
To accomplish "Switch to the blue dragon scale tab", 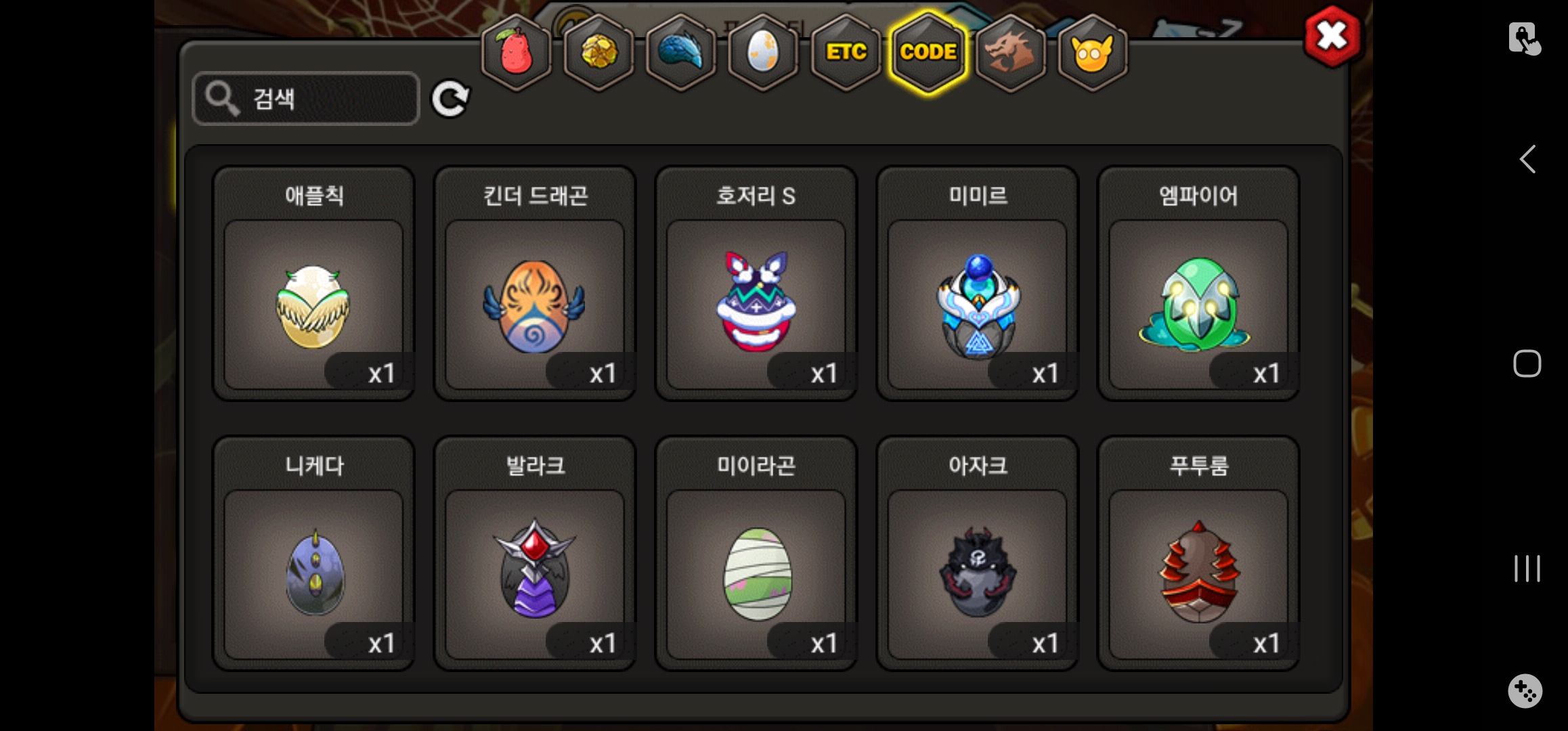I will click(x=681, y=52).
